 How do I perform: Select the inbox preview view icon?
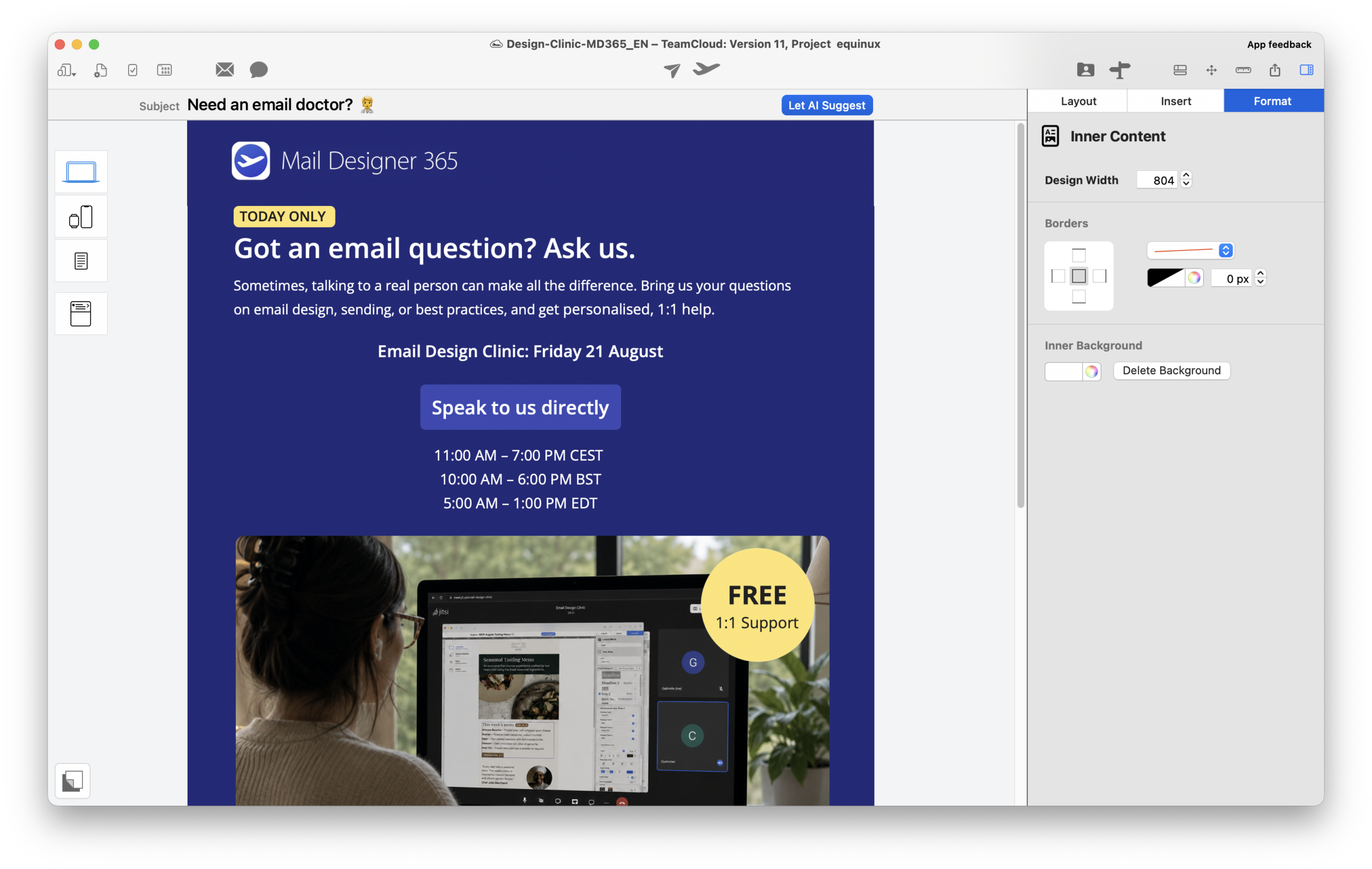coord(81,314)
